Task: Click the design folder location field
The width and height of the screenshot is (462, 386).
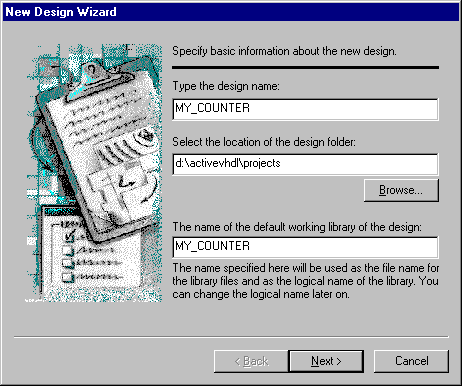Action: (305, 164)
